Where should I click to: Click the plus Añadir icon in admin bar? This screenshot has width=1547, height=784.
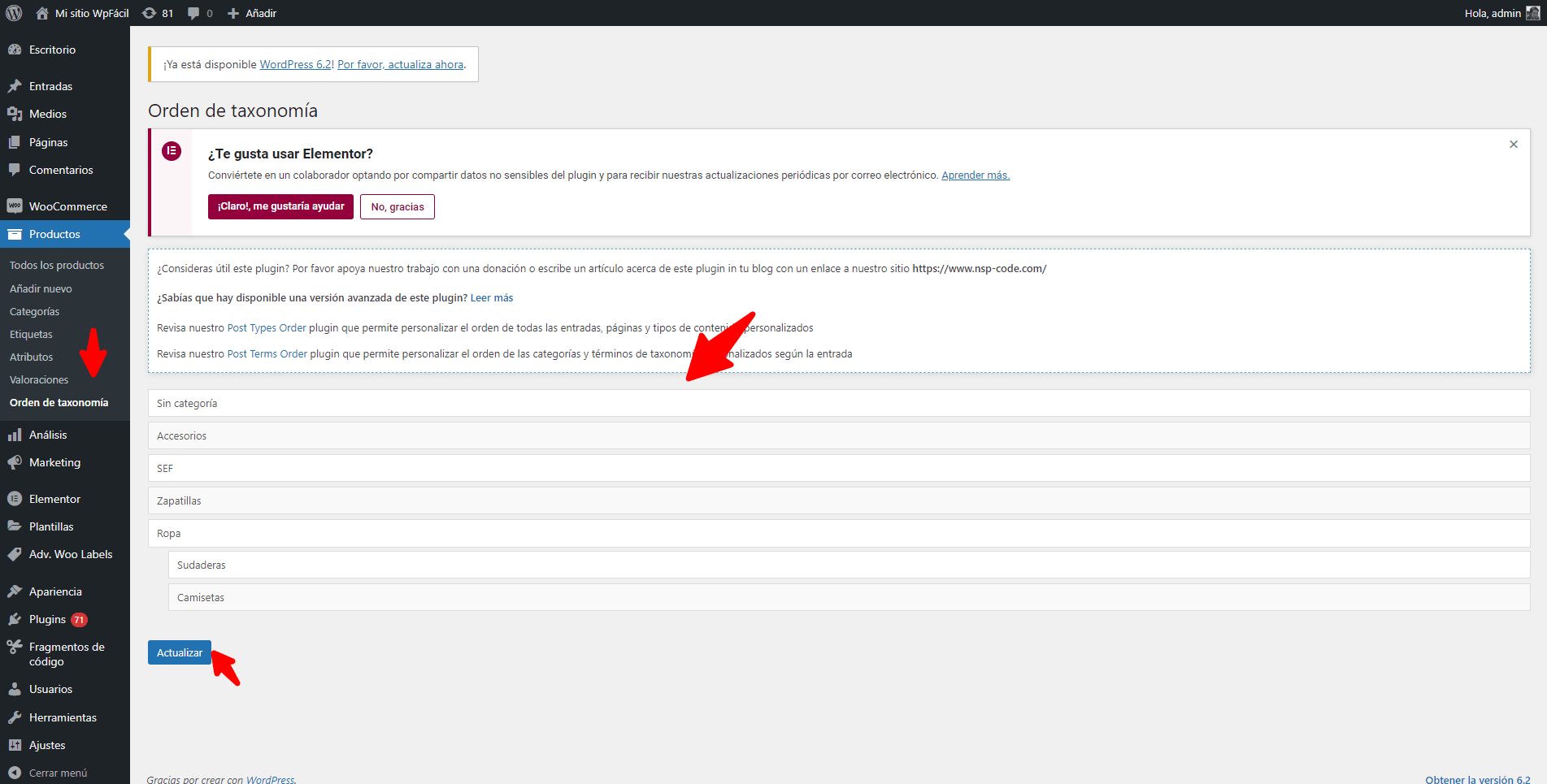pyautogui.click(x=233, y=13)
